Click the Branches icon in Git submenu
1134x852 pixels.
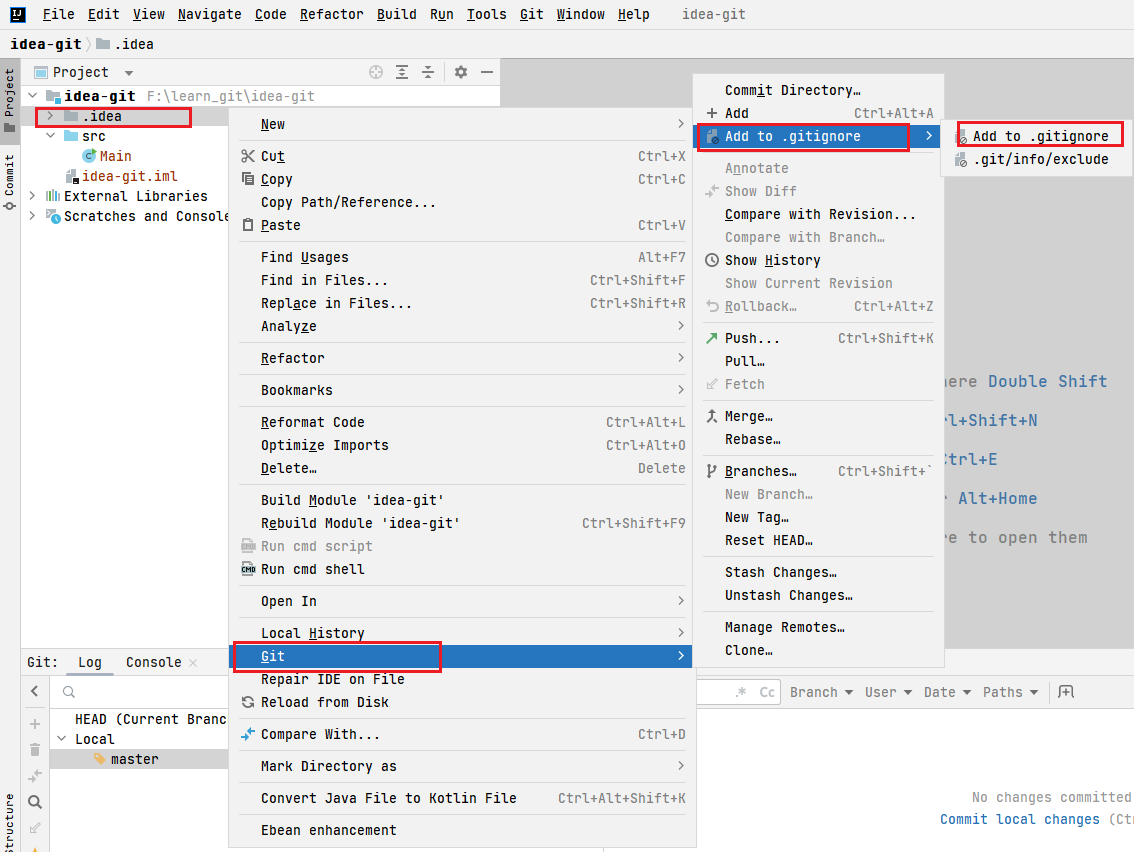pos(712,471)
